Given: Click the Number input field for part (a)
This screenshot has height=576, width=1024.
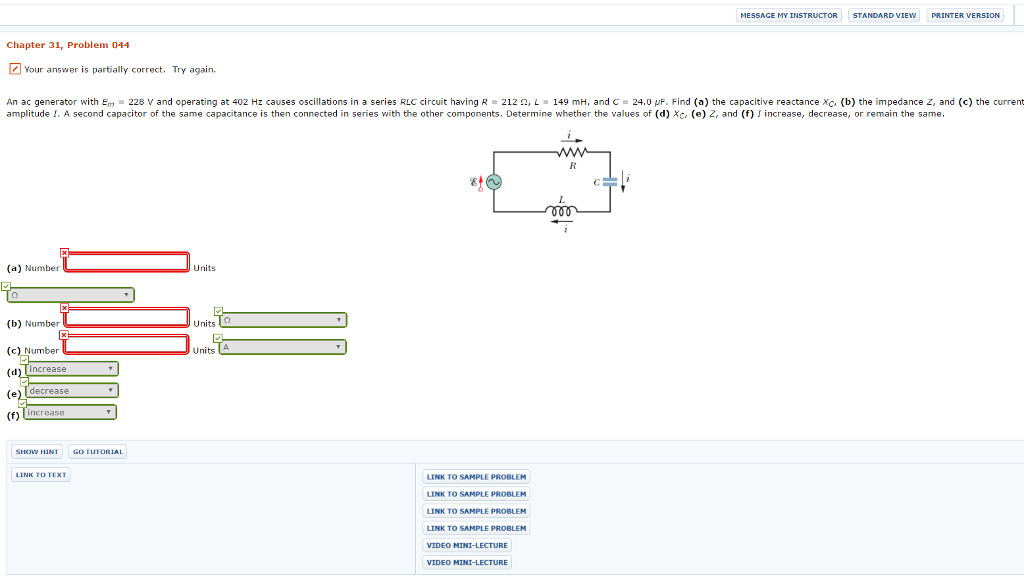Looking at the screenshot, I should (126, 262).
